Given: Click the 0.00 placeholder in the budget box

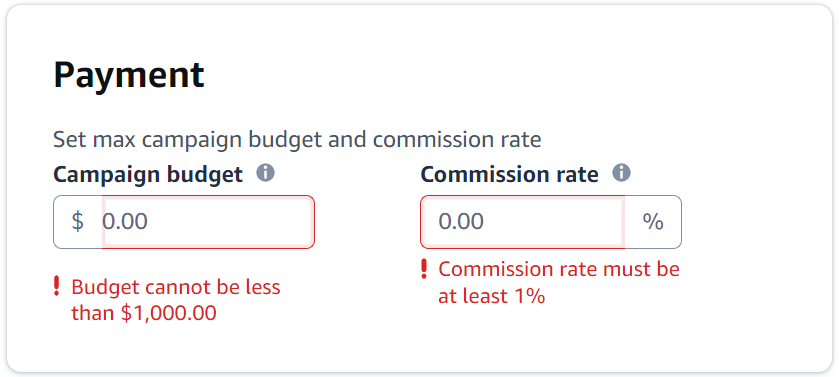Looking at the screenshot, I should pos(125,221).
